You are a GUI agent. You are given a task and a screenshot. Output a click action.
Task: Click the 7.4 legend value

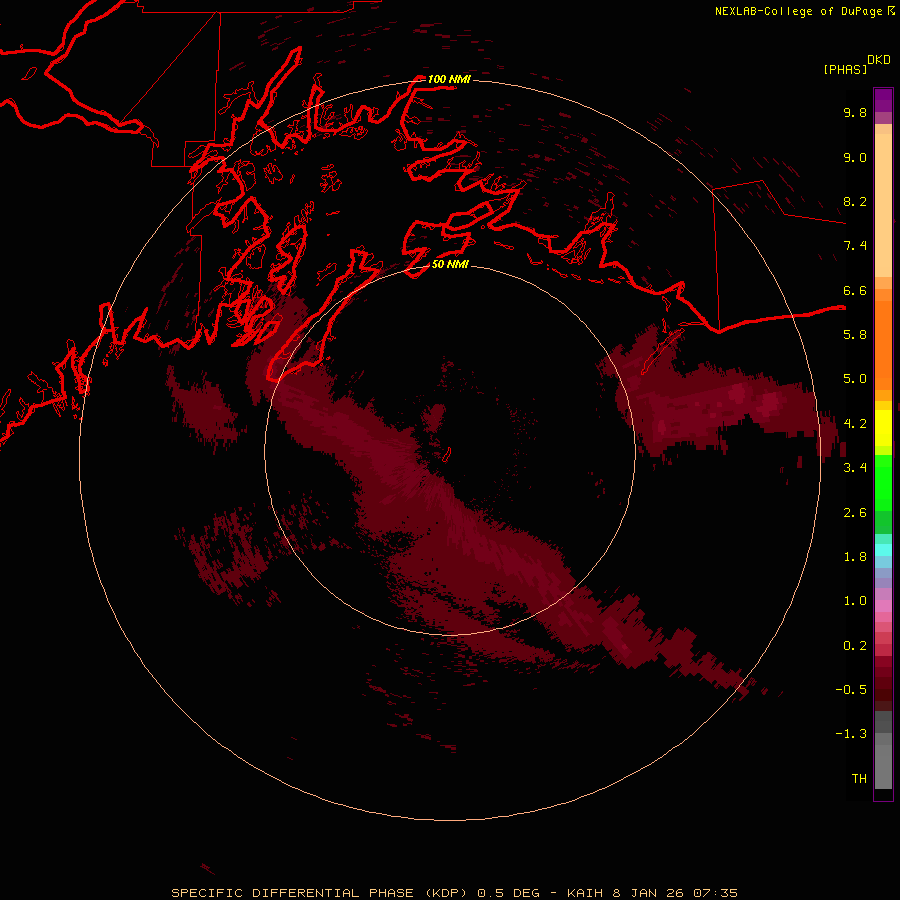(x=855, y=246)
